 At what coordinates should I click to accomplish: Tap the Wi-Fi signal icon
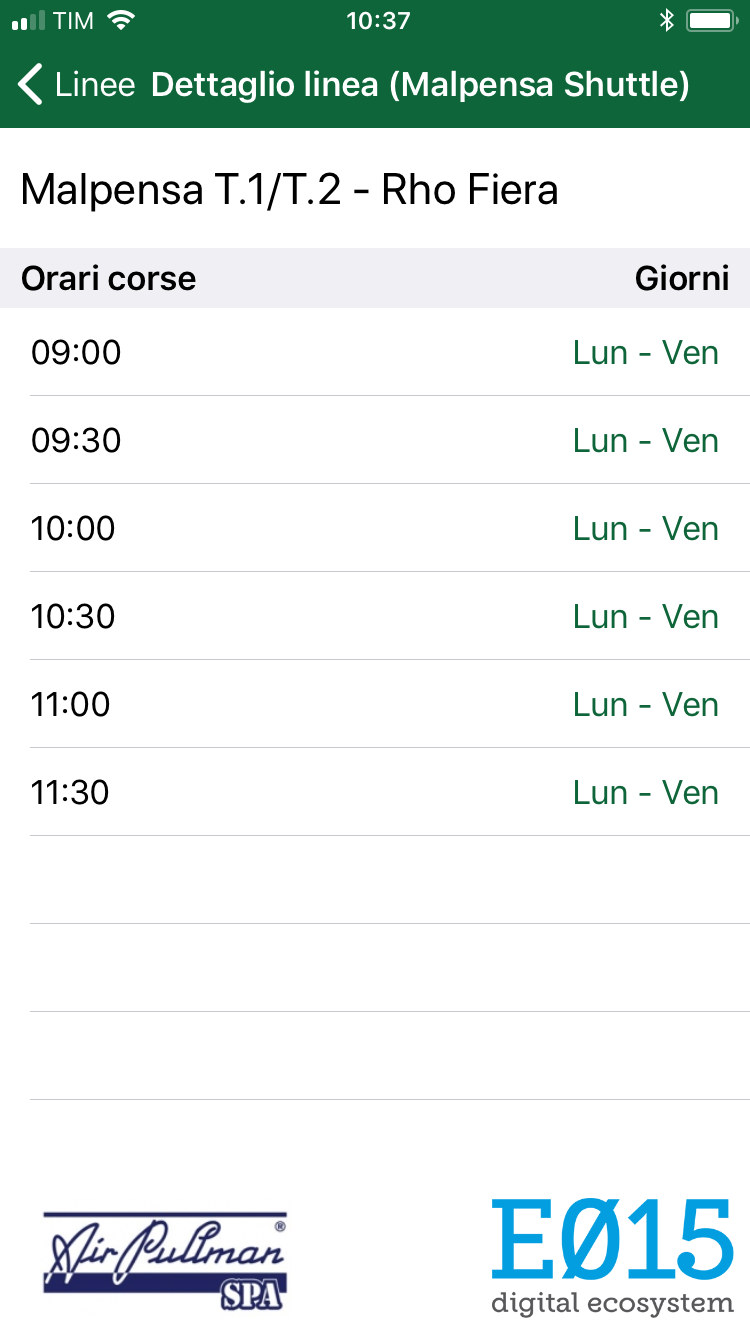pyautogui.click(x=121, y=20)
